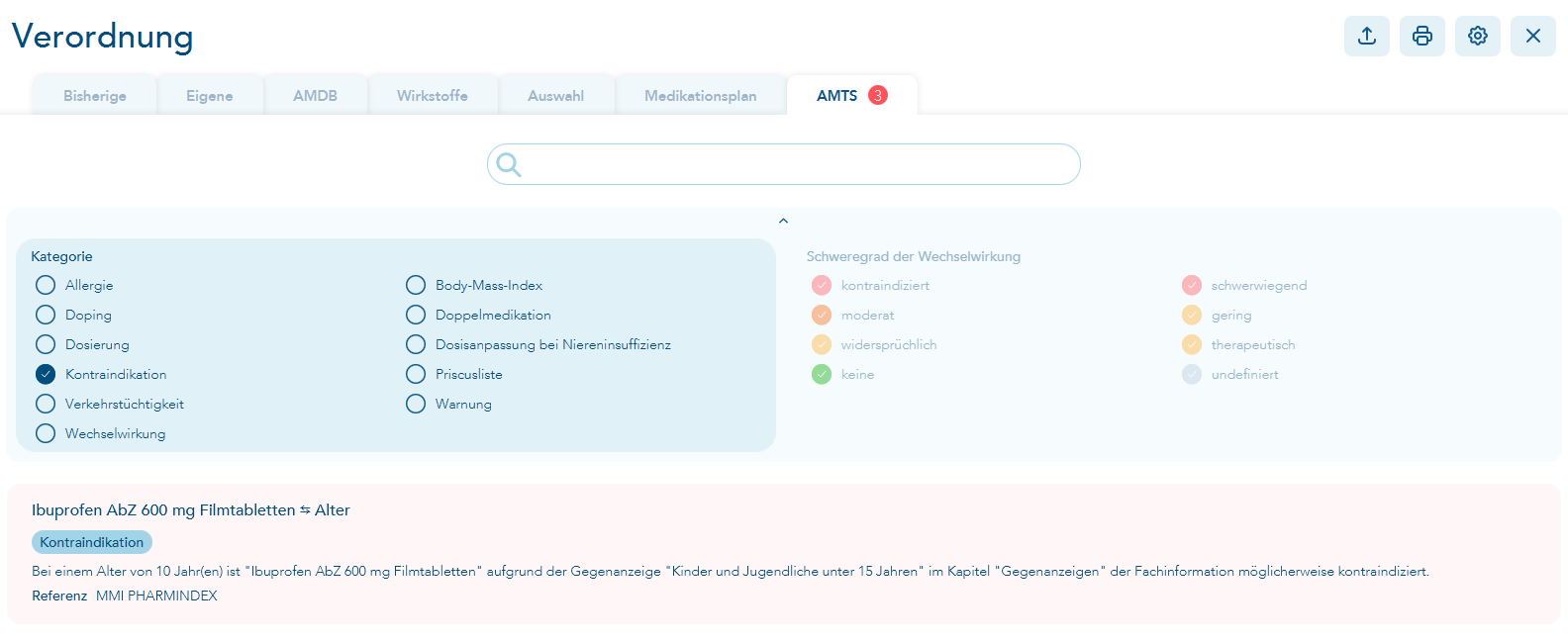Enable the Body-Mass-Index filter
The width and height of the screenshot is (1568, 642).
(416, 285)
